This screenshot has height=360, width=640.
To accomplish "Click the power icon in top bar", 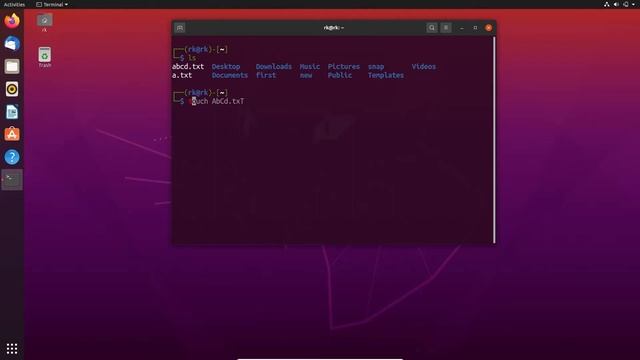I will coord(626,4).
